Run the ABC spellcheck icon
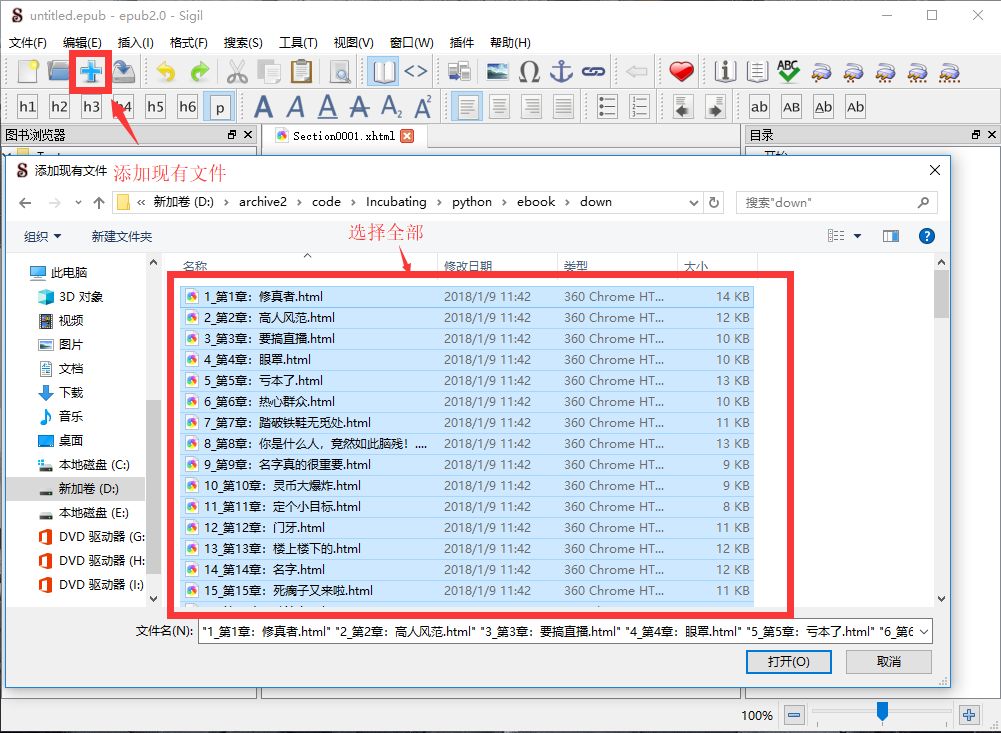This screenshot has height=733, width=1001. [x=788, y=72]
